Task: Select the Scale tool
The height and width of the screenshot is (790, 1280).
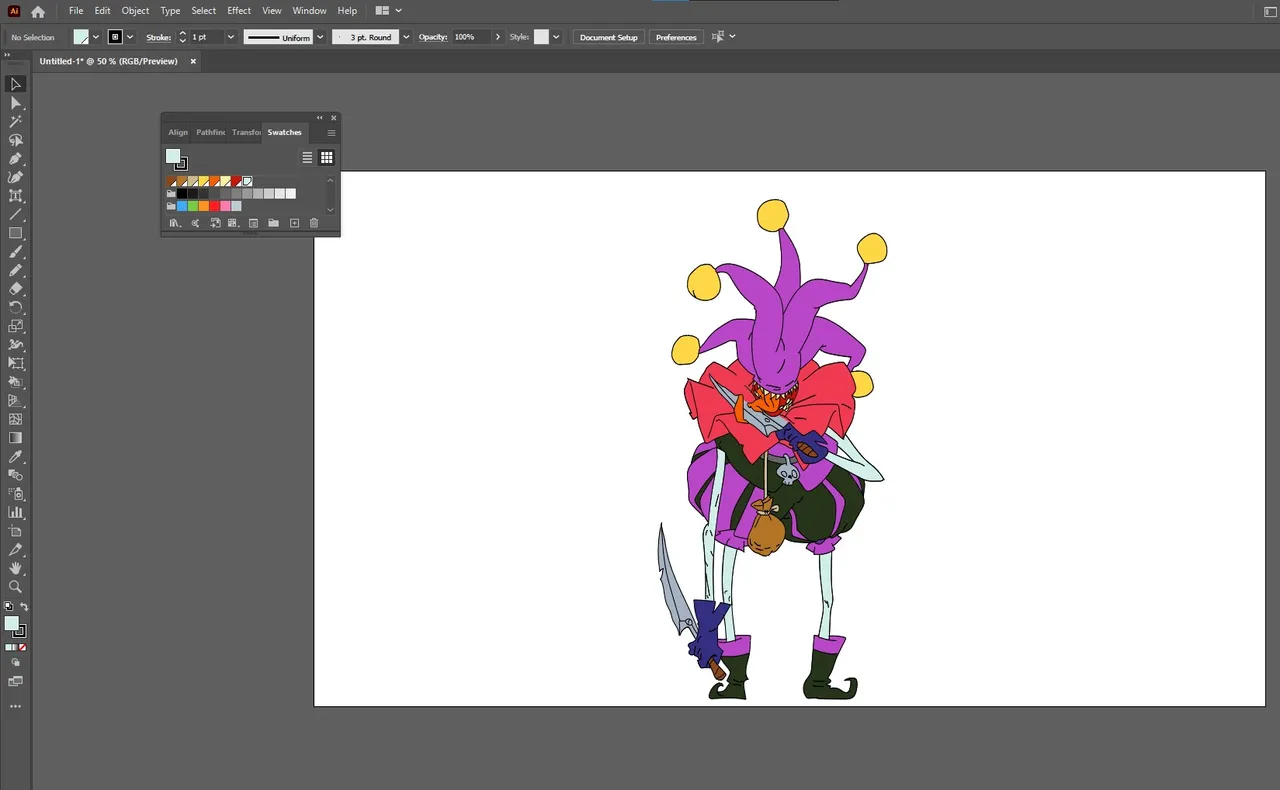Action: [x=15, y=326]
